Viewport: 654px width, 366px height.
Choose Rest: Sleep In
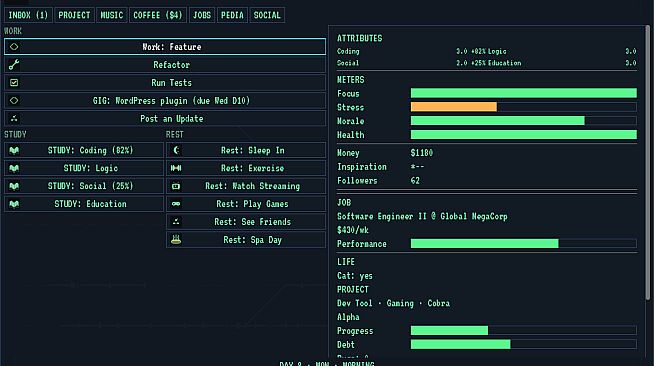click(x=246, y=150)
